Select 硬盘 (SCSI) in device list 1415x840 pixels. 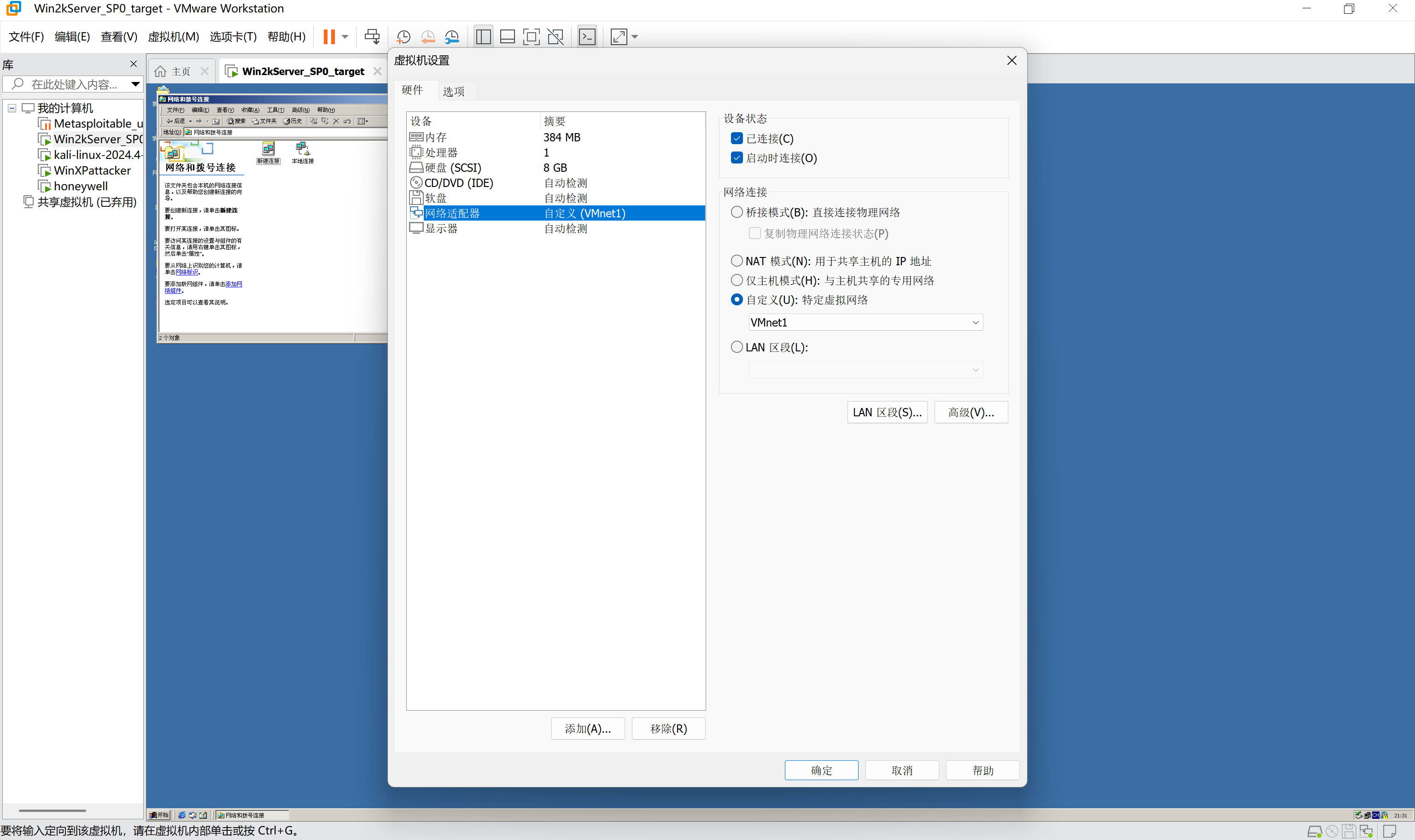[x=453, y=168]
